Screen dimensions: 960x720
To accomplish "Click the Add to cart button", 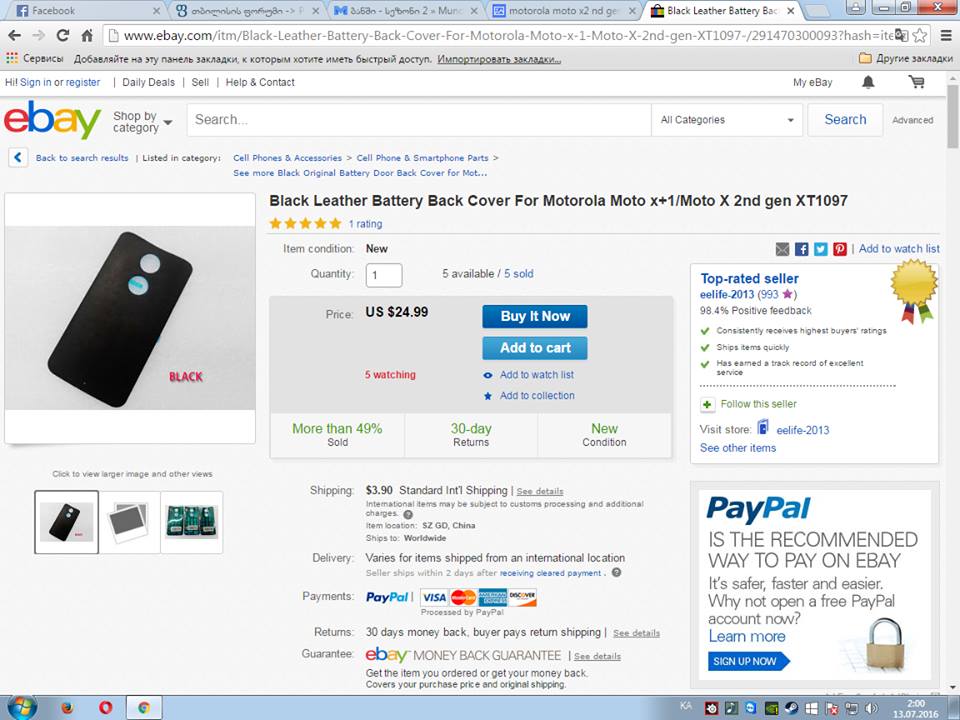I will coord(534,348).
